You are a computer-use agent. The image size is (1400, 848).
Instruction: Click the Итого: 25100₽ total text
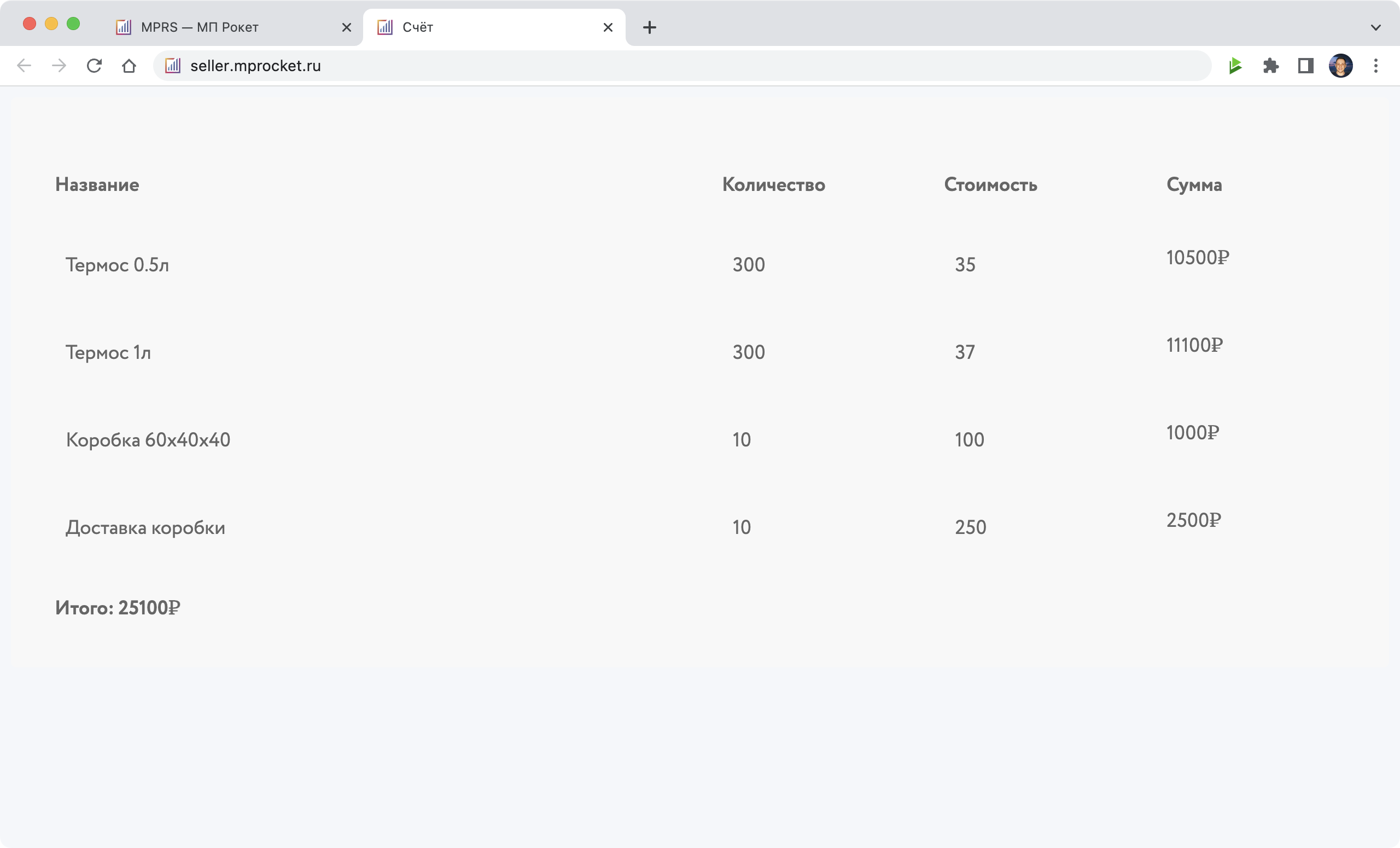(118, 608)
